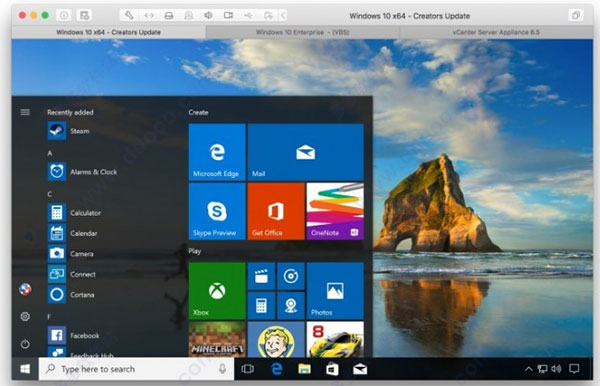
Task: Open Skype Preview tile
Action: (217, 211)
